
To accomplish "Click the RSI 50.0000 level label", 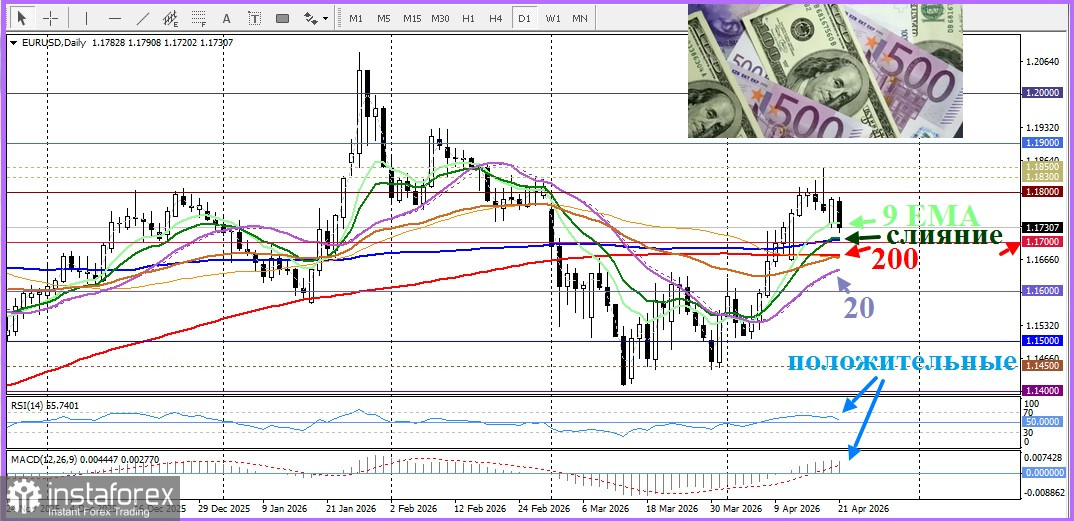I will point(1043,422).
